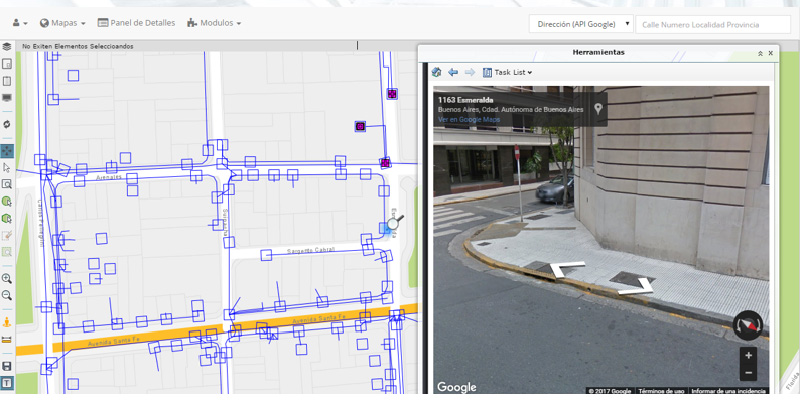Click the Ver en Google Maps link
Screen dimensions: 800x400
click(468, 120)
